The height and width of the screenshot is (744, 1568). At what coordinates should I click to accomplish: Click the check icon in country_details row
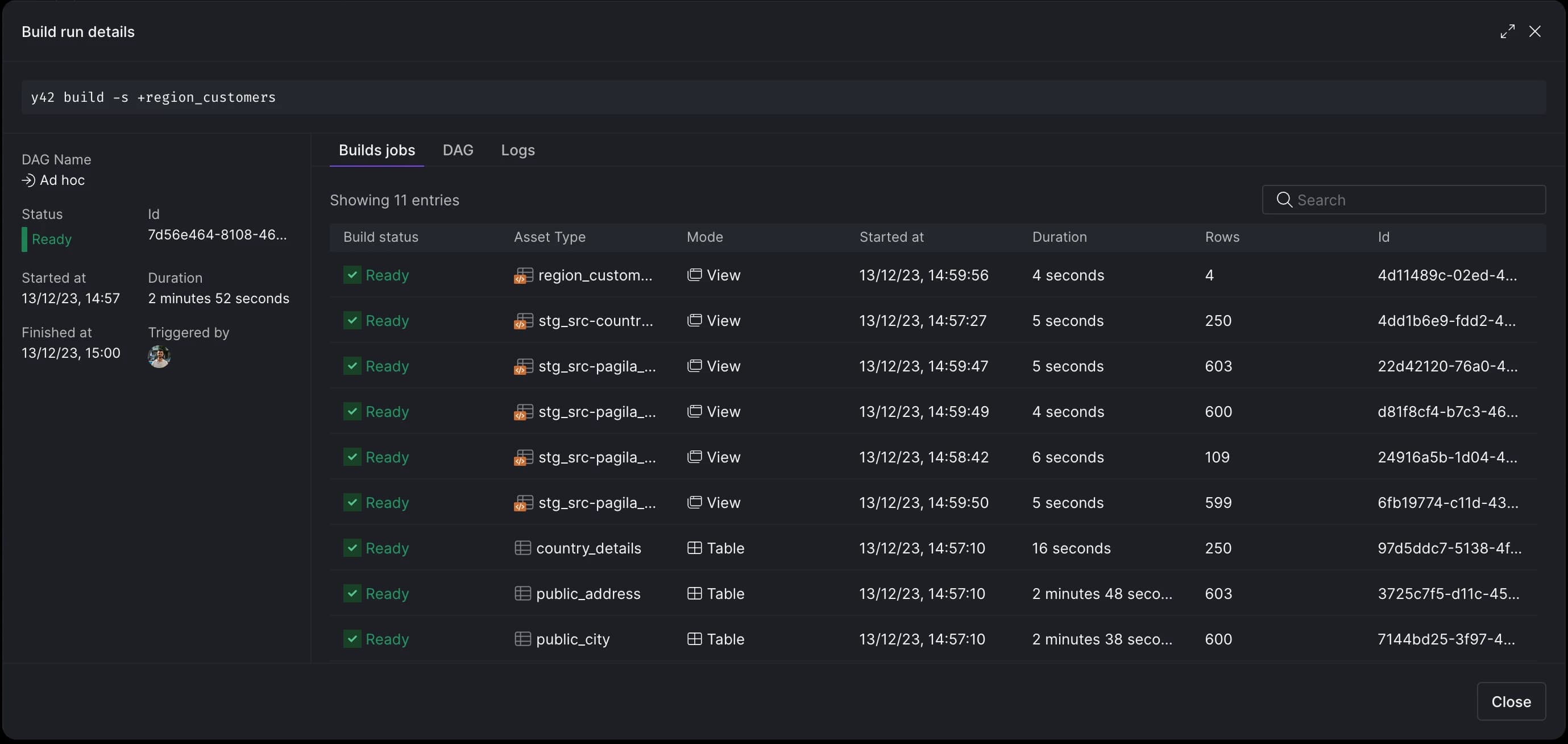pyautogui.click(x=352, y=548)
